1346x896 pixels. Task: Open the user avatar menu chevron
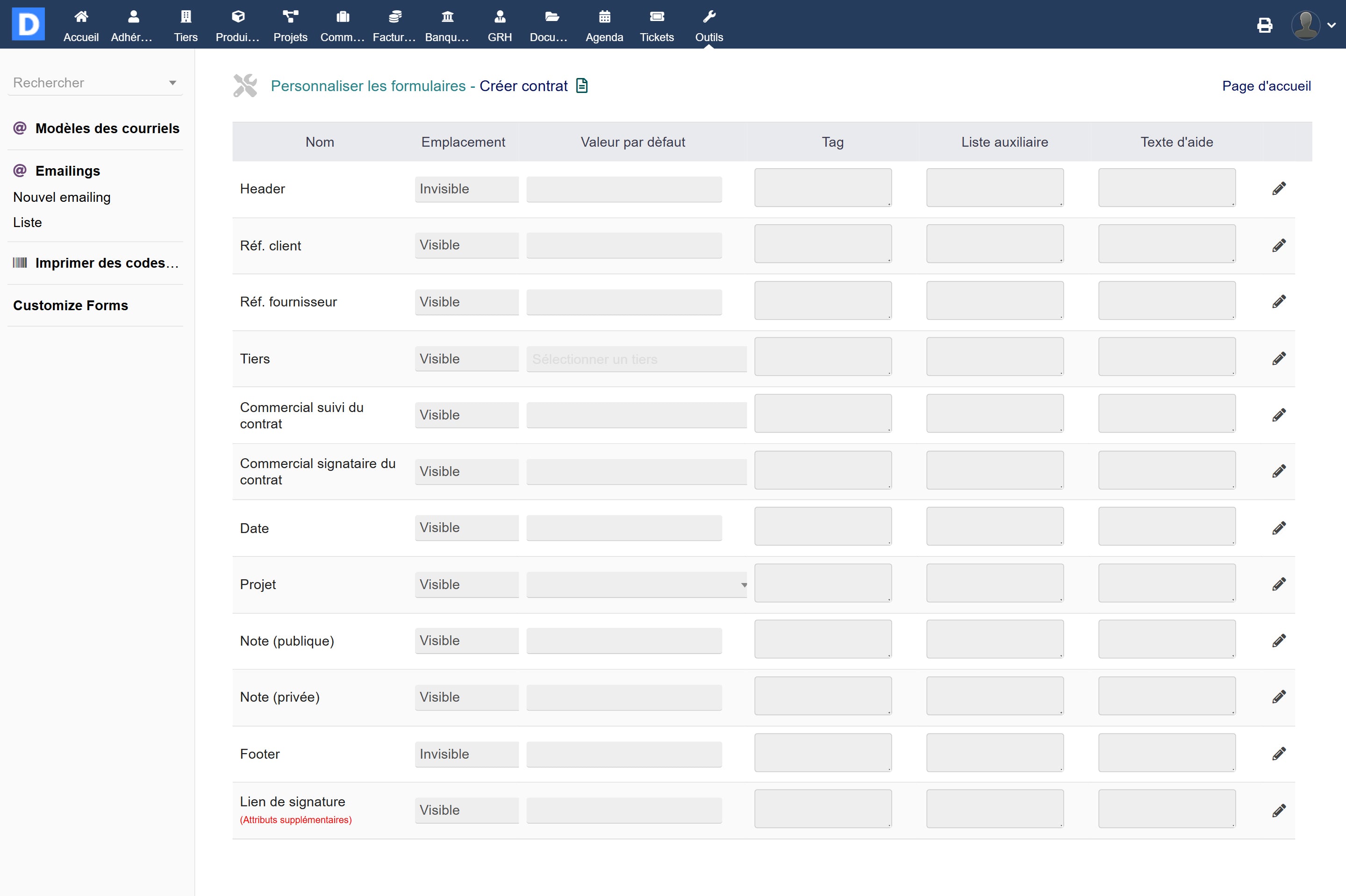(x=1331, y=25)
